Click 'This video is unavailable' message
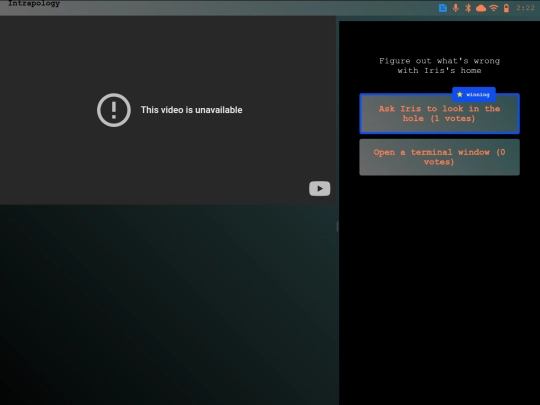 [191, 110]
